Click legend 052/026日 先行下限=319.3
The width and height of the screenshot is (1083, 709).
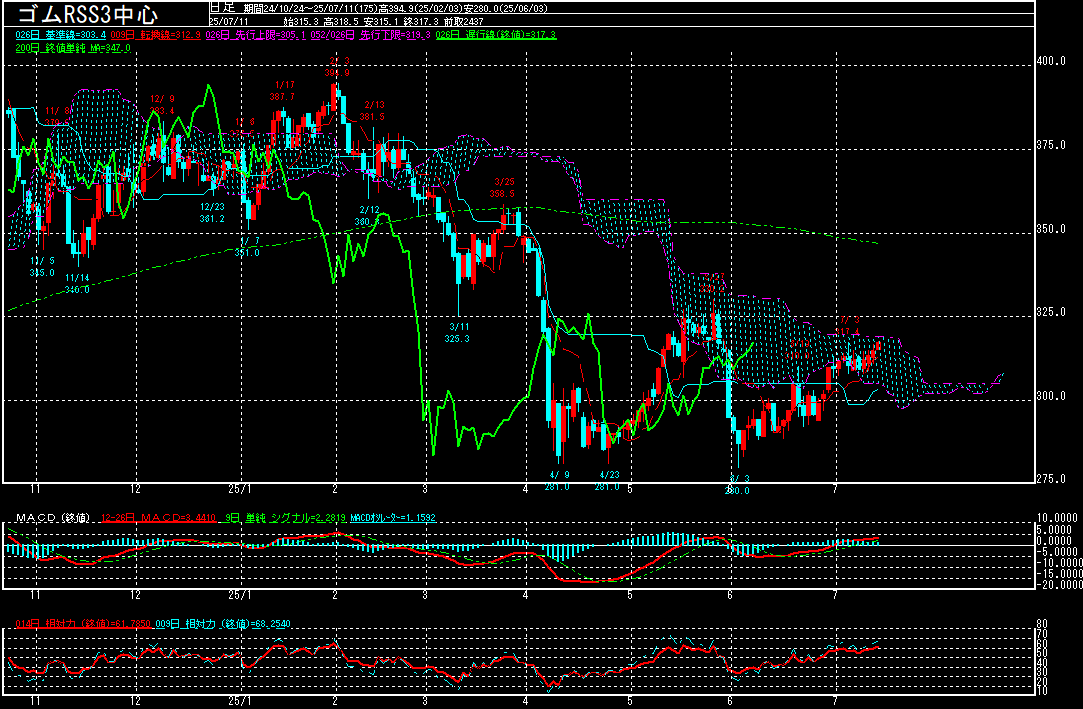pos(371,35)
